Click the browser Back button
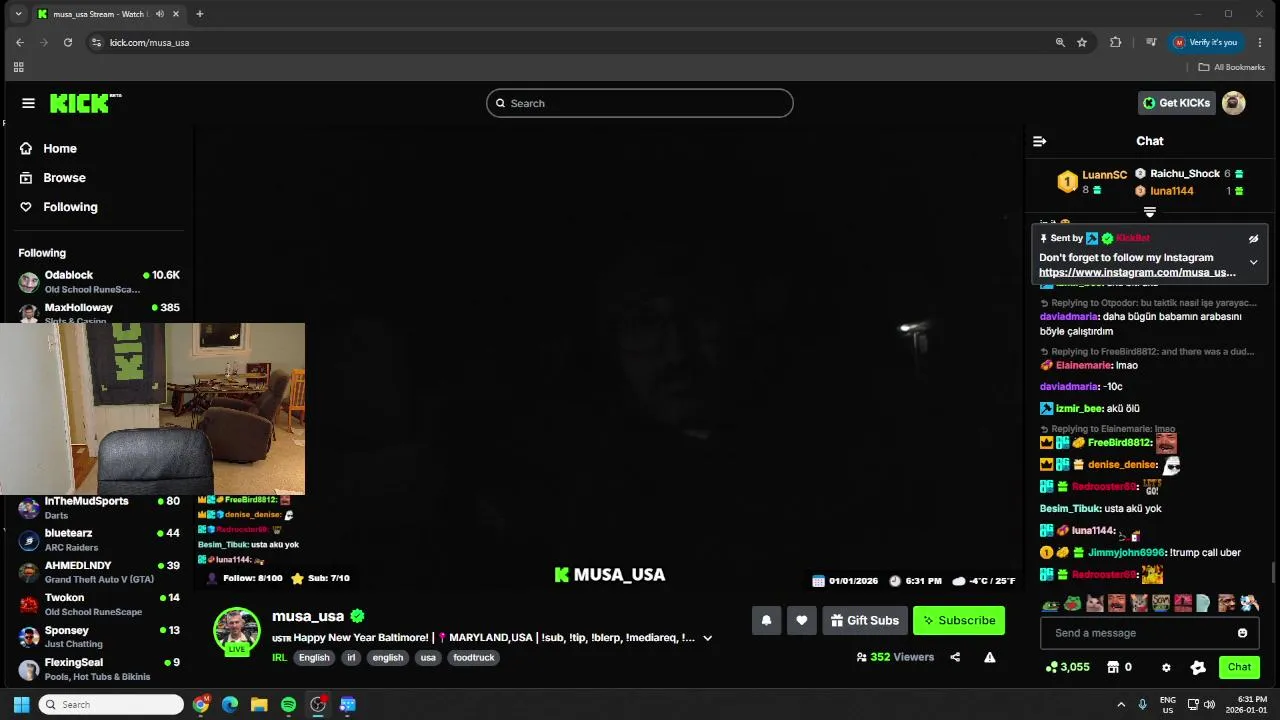The height and width of the screenshot is (720, 1280). 19,42
